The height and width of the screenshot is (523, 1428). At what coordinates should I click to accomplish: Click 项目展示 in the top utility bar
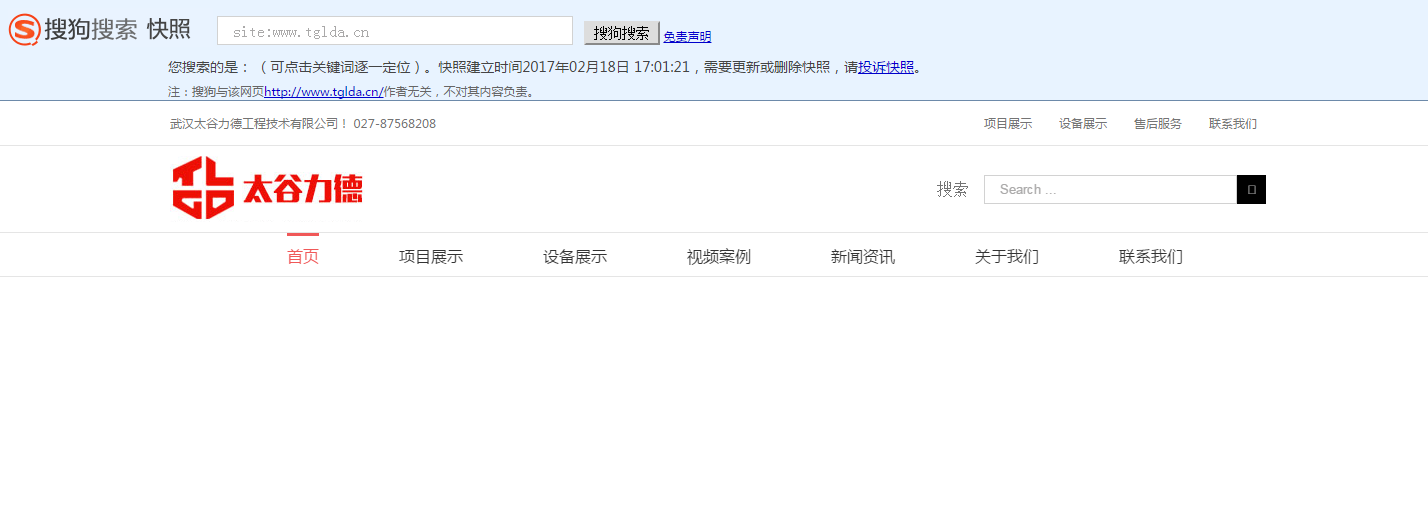[1007, 124]
